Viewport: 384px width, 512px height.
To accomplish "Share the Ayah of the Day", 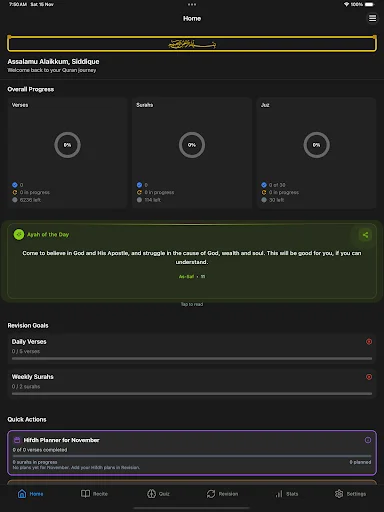I will point(365,235).
